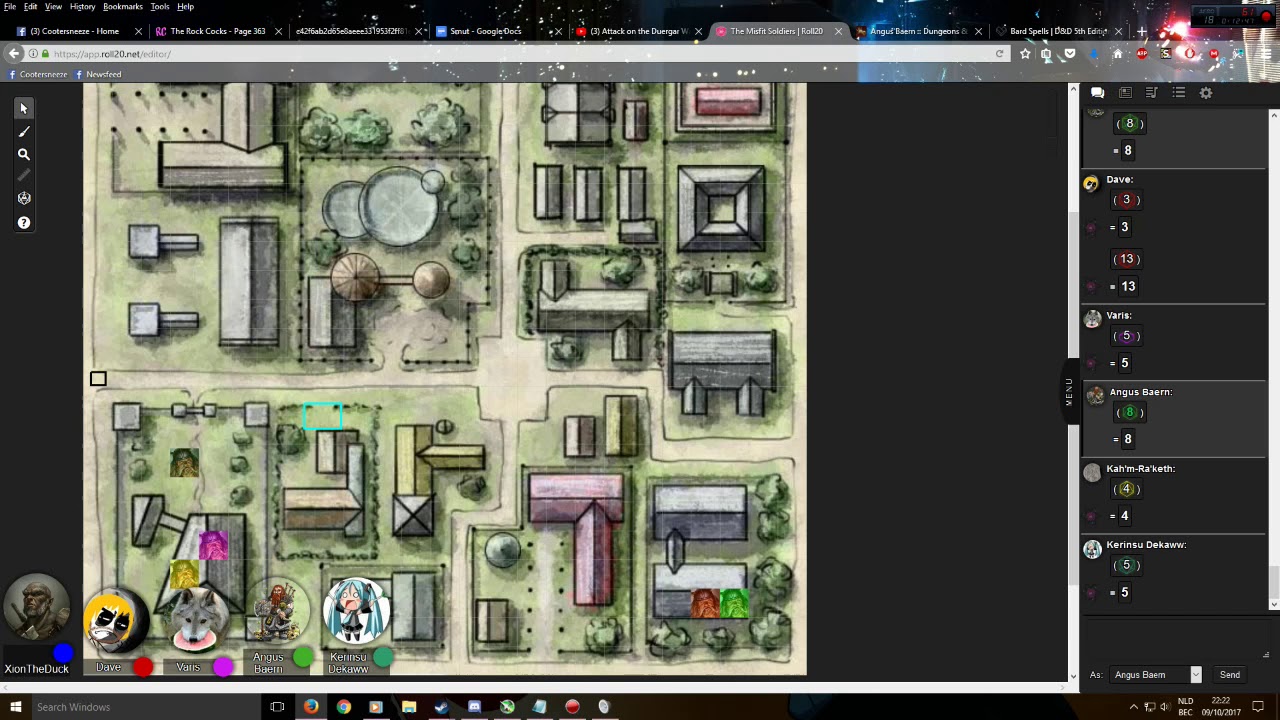Image resolution: width=1280 pixels, height=720 pixels.
Task: Click the cyan highlighted rectangle on map
Action: pos(323,417)
